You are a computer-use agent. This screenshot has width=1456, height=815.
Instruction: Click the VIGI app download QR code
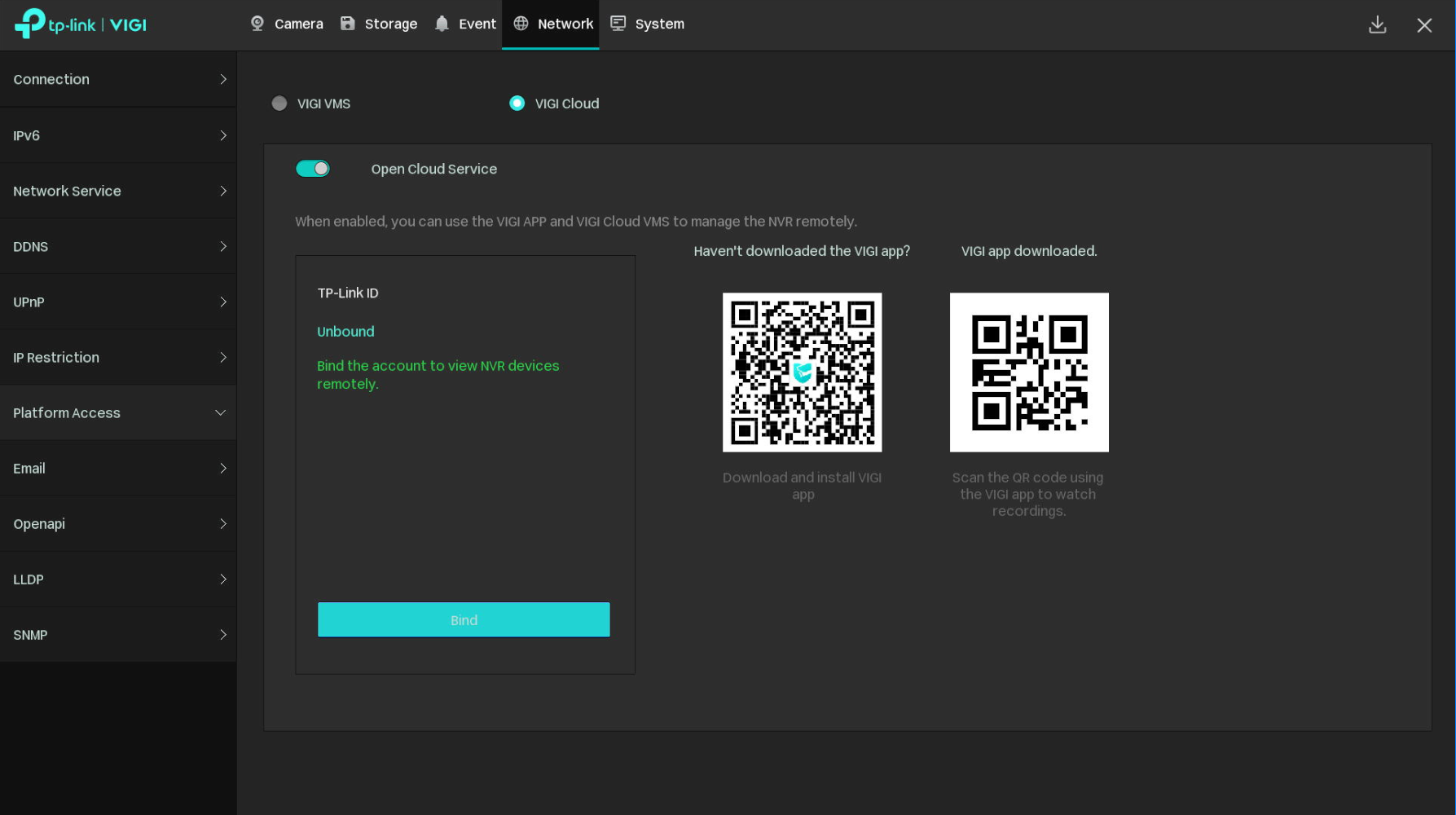[803, 372]
